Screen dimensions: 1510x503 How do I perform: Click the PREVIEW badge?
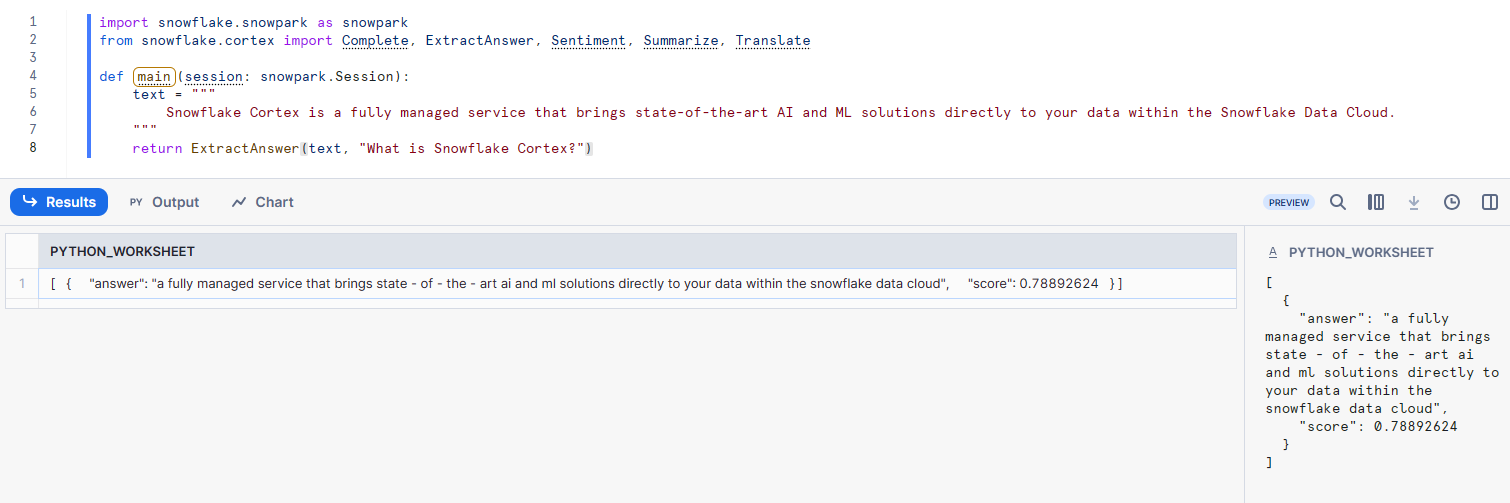(x=1289, y=202)
